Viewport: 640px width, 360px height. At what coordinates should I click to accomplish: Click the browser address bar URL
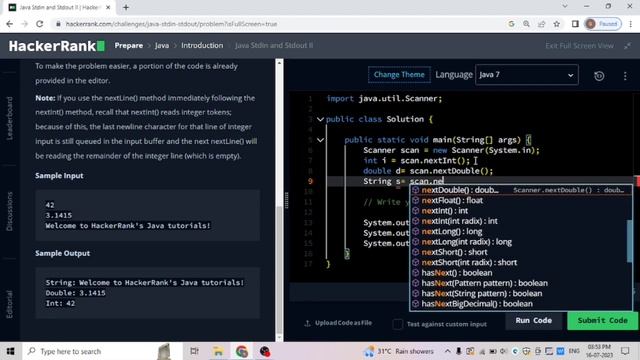[171, 24]
